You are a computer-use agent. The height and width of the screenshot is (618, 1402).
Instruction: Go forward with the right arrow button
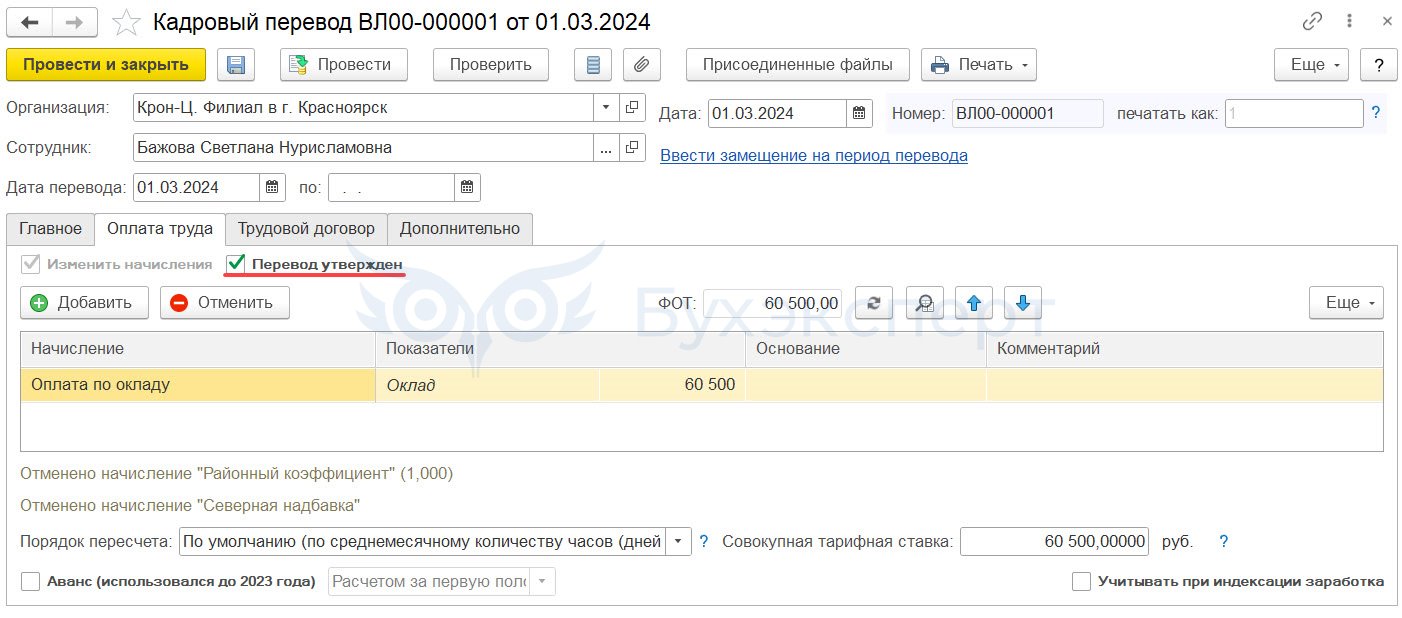(75, 22)
